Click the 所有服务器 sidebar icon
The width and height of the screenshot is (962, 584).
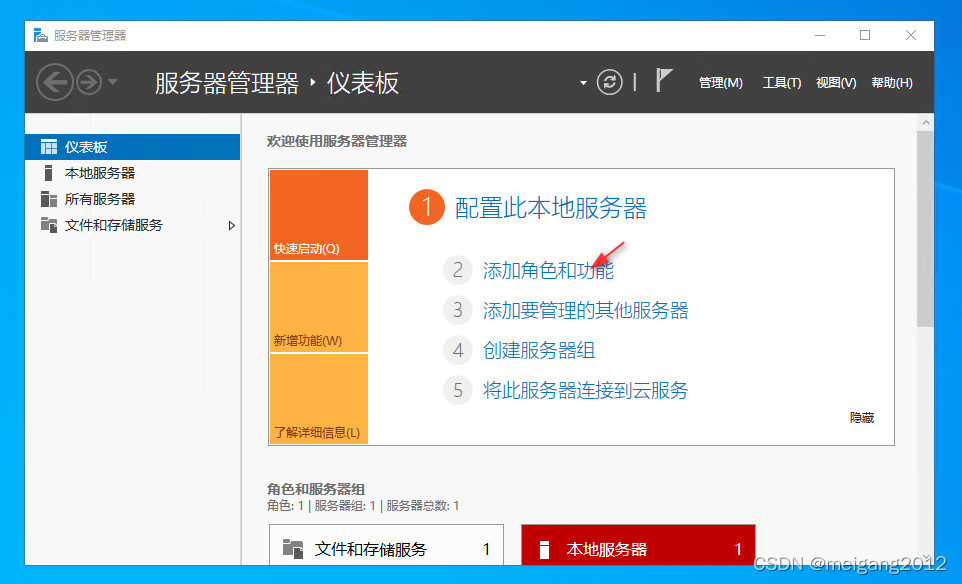49,199
